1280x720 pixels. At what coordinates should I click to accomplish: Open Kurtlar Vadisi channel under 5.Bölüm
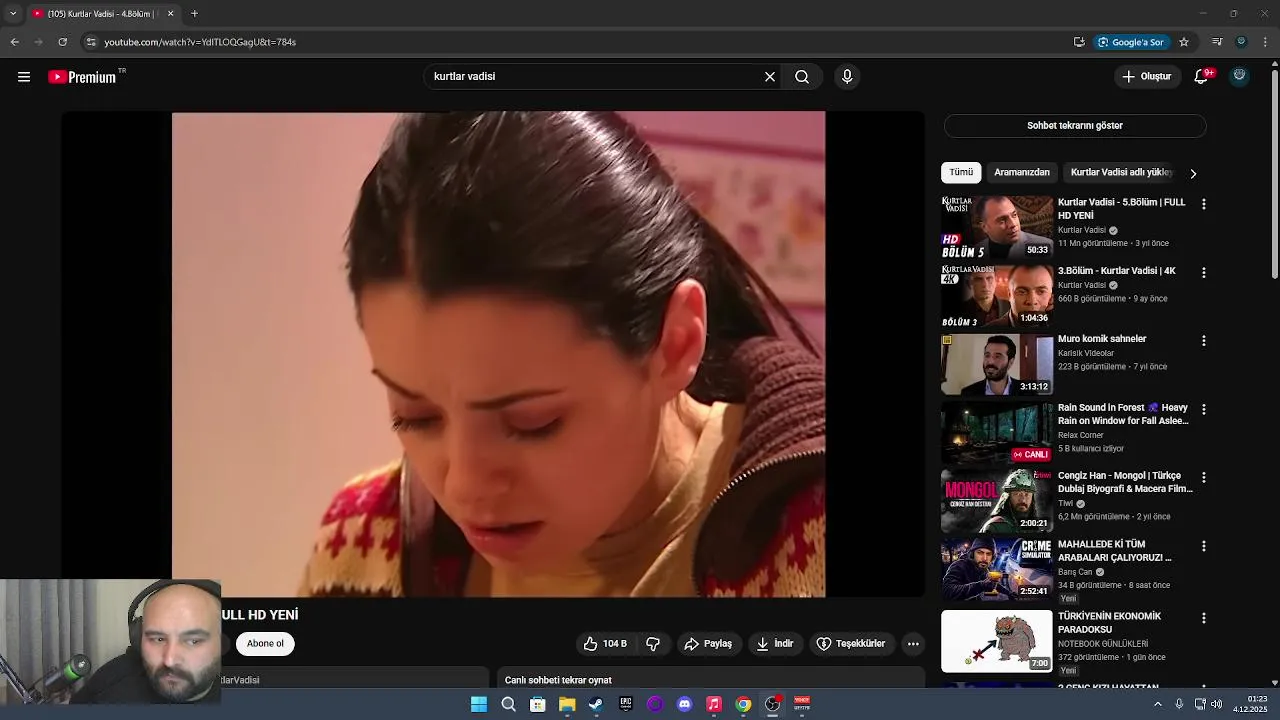pyautogui.click(x=1082, y=230)
